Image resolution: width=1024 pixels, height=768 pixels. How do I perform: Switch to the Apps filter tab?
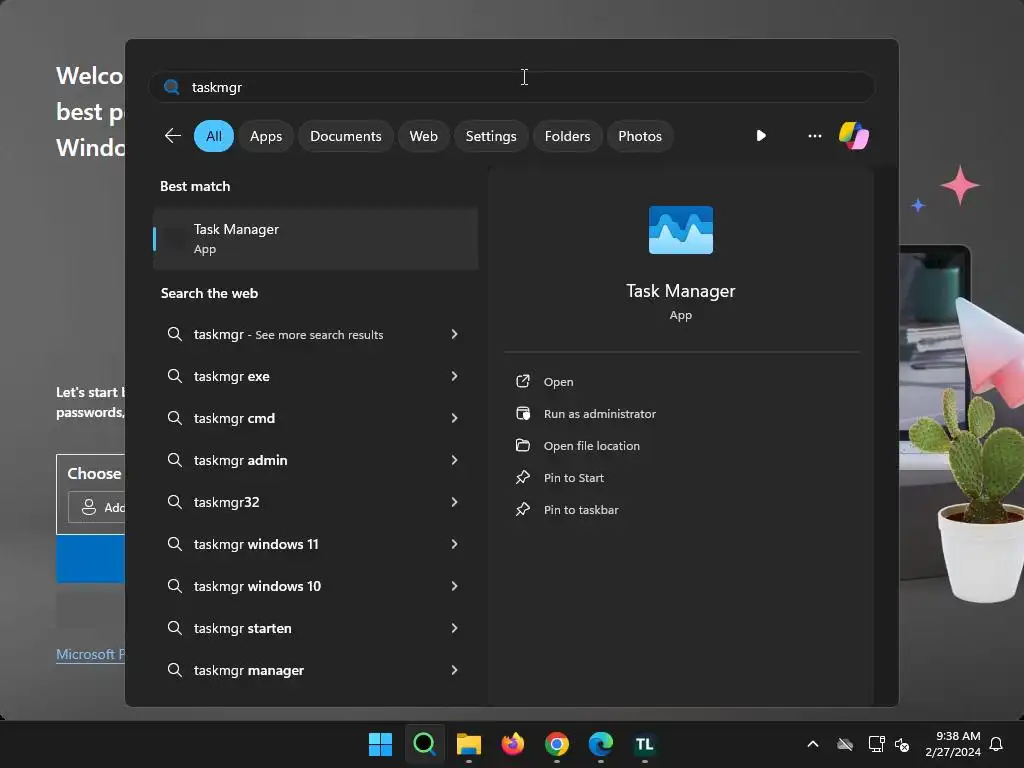pos(266,136)
